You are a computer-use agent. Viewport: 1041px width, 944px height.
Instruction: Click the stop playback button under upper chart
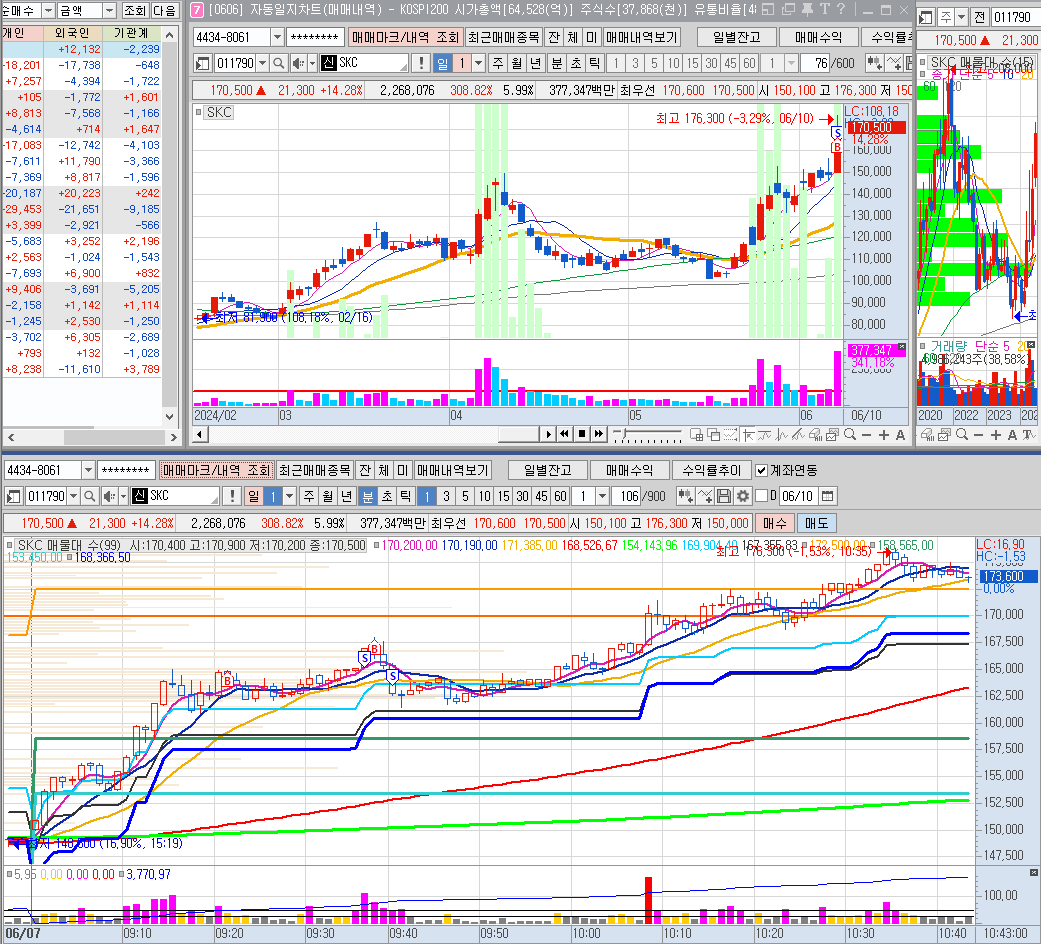(582, 433)
